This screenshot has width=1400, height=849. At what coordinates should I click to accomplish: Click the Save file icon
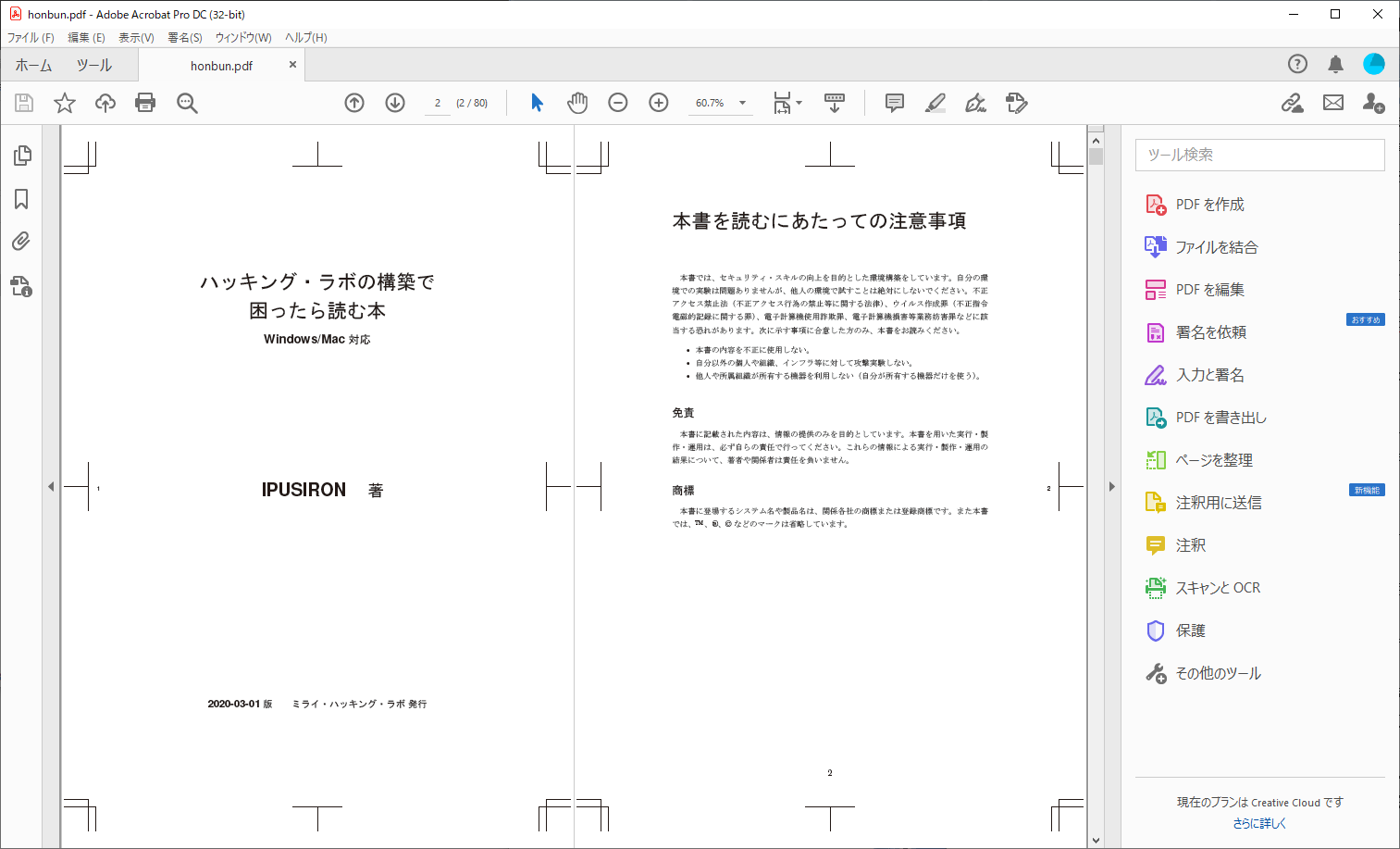tap(24, 103)
